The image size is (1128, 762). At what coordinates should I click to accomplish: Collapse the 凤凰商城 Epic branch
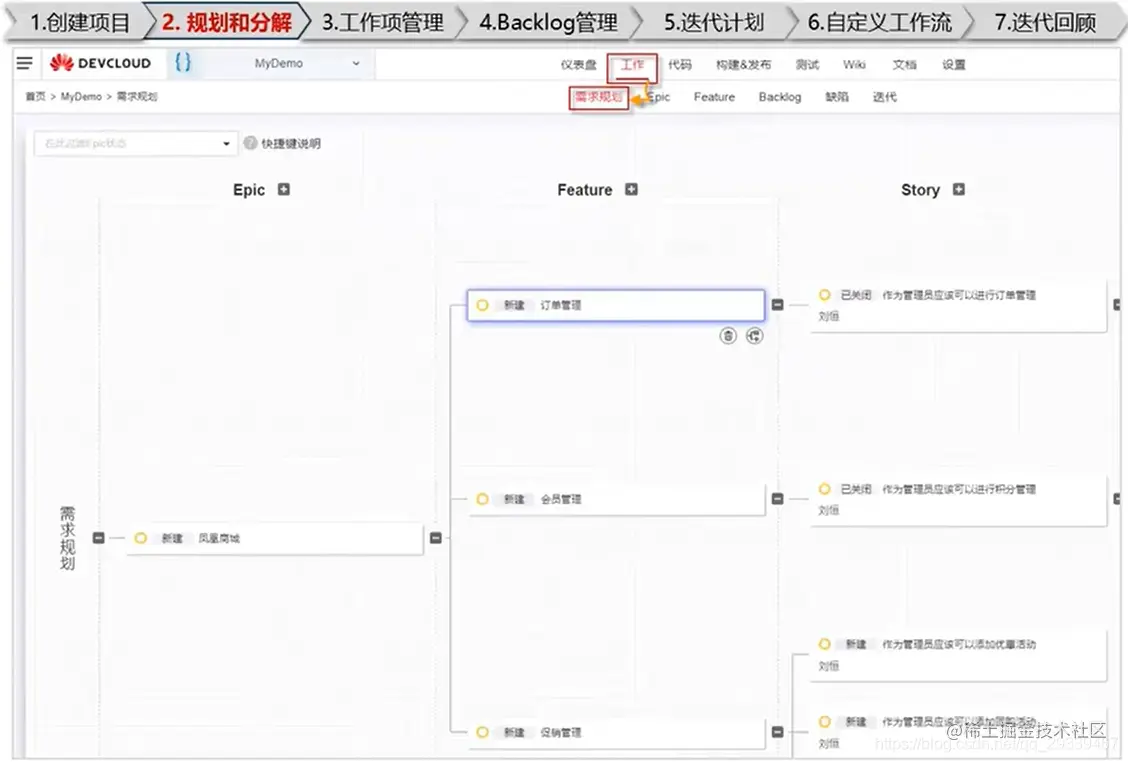(436, 538)
